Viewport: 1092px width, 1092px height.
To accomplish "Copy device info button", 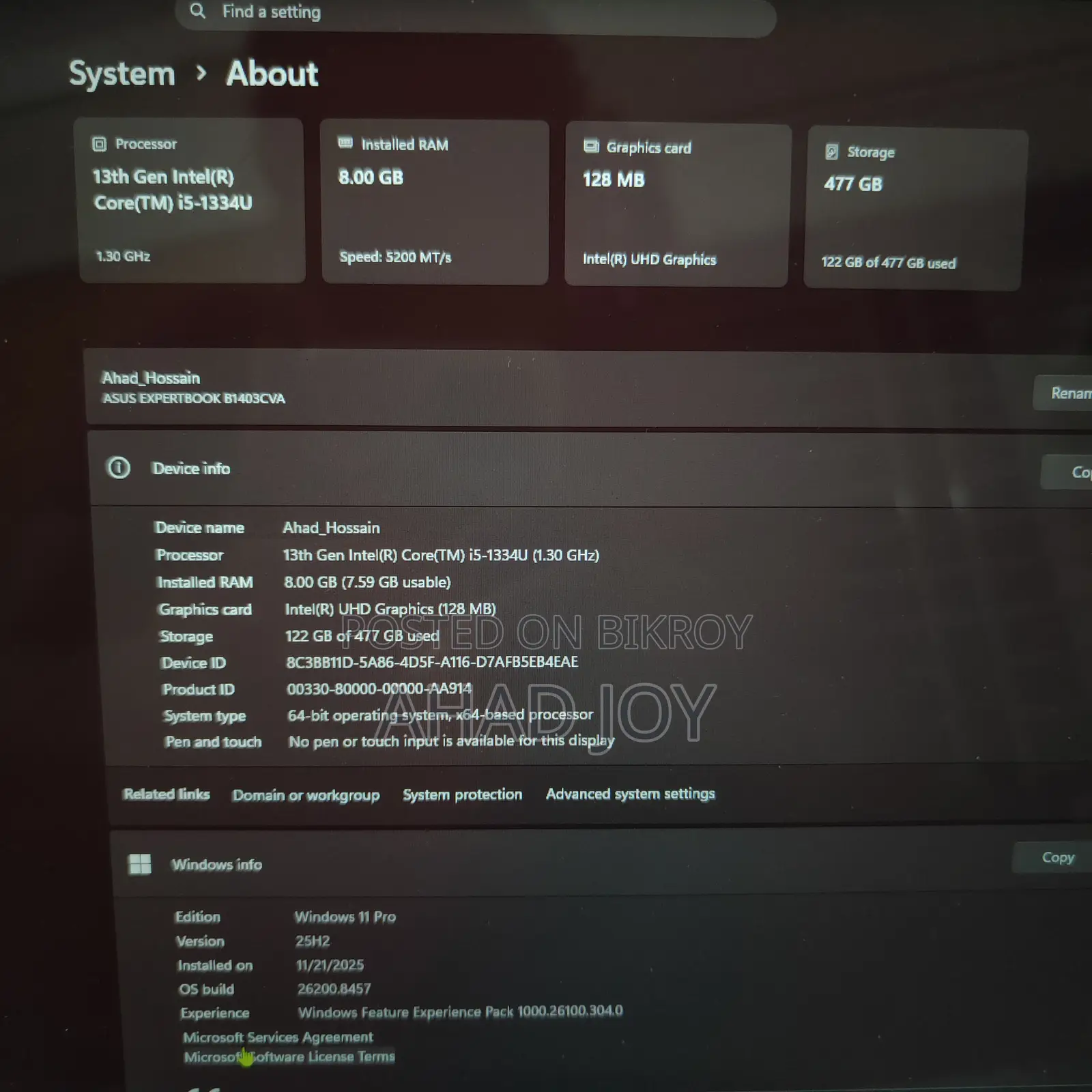I will [x=1067, y=472].
